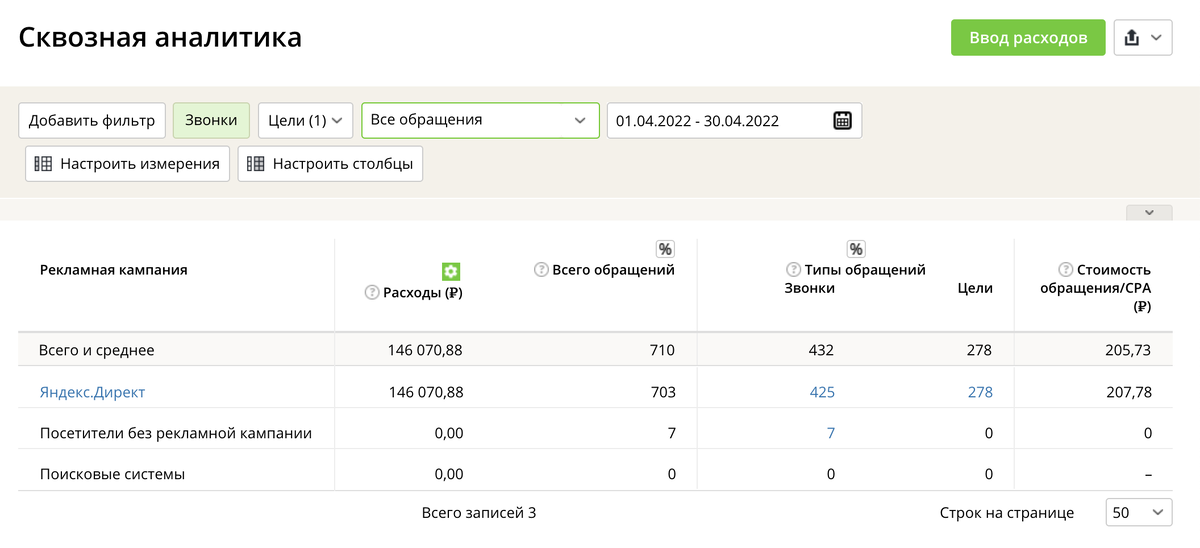Toggle percent icon above 'Типы обращений'
Image resolution: width=1200 pixels, height=548 pixels.
tap(856, 249)
